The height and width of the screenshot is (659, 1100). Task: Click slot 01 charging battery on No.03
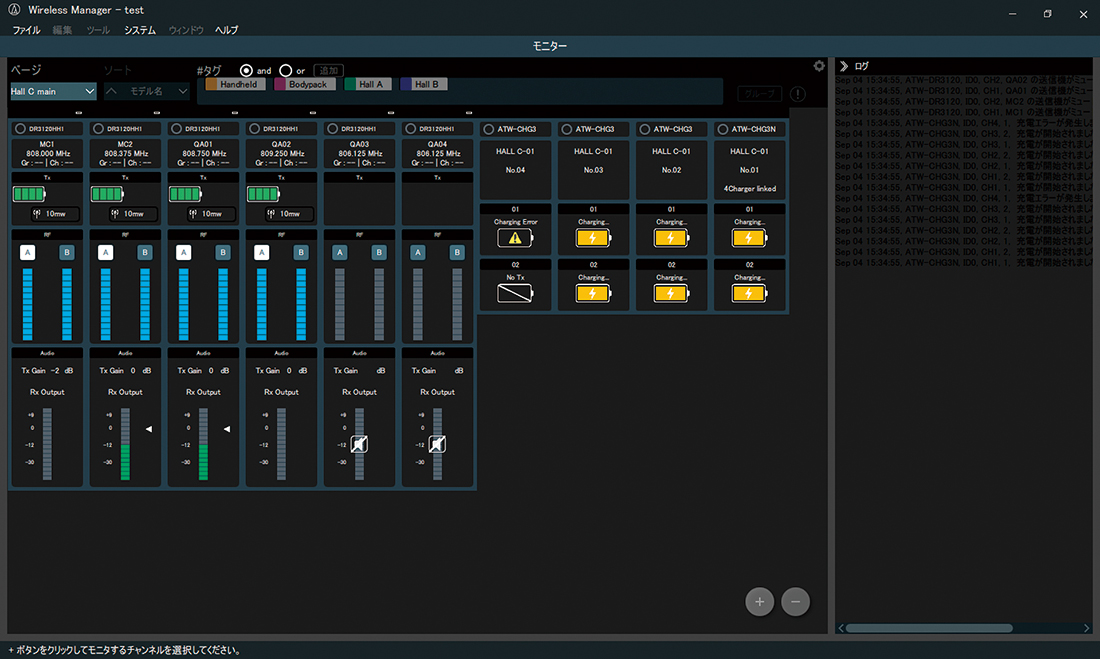click(x=593, y=238)
